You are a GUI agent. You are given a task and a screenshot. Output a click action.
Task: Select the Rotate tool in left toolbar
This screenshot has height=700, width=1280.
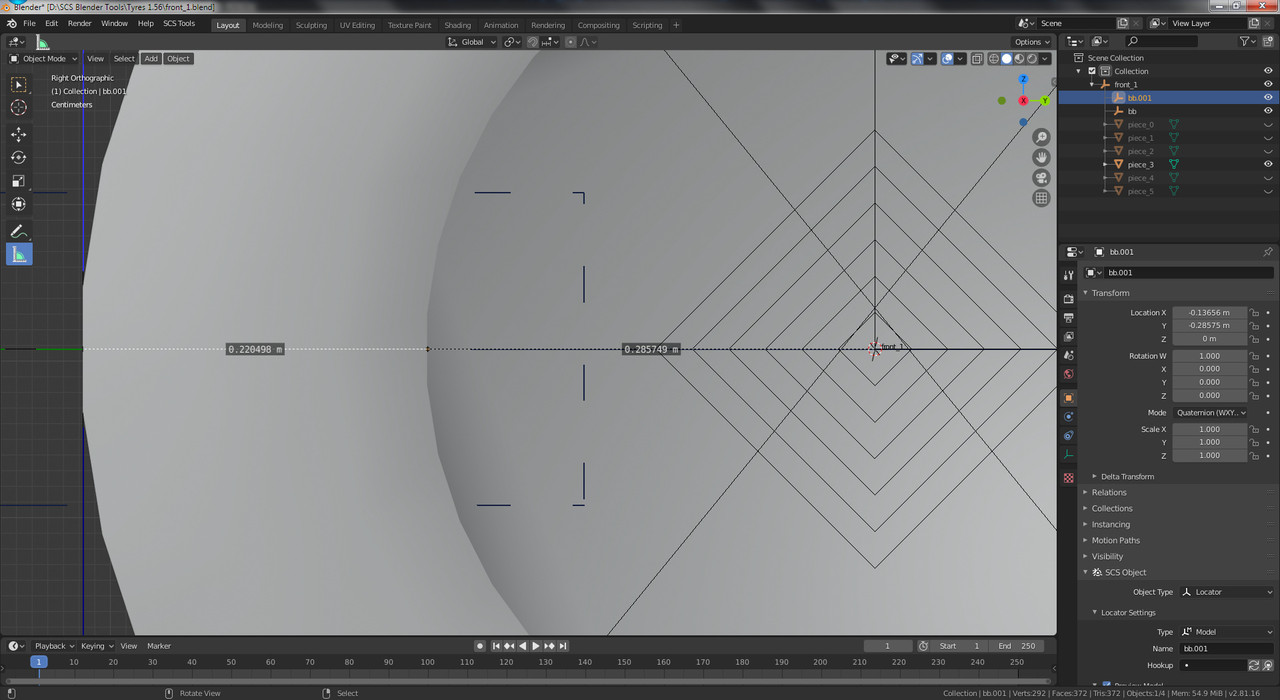click(19, 157)
